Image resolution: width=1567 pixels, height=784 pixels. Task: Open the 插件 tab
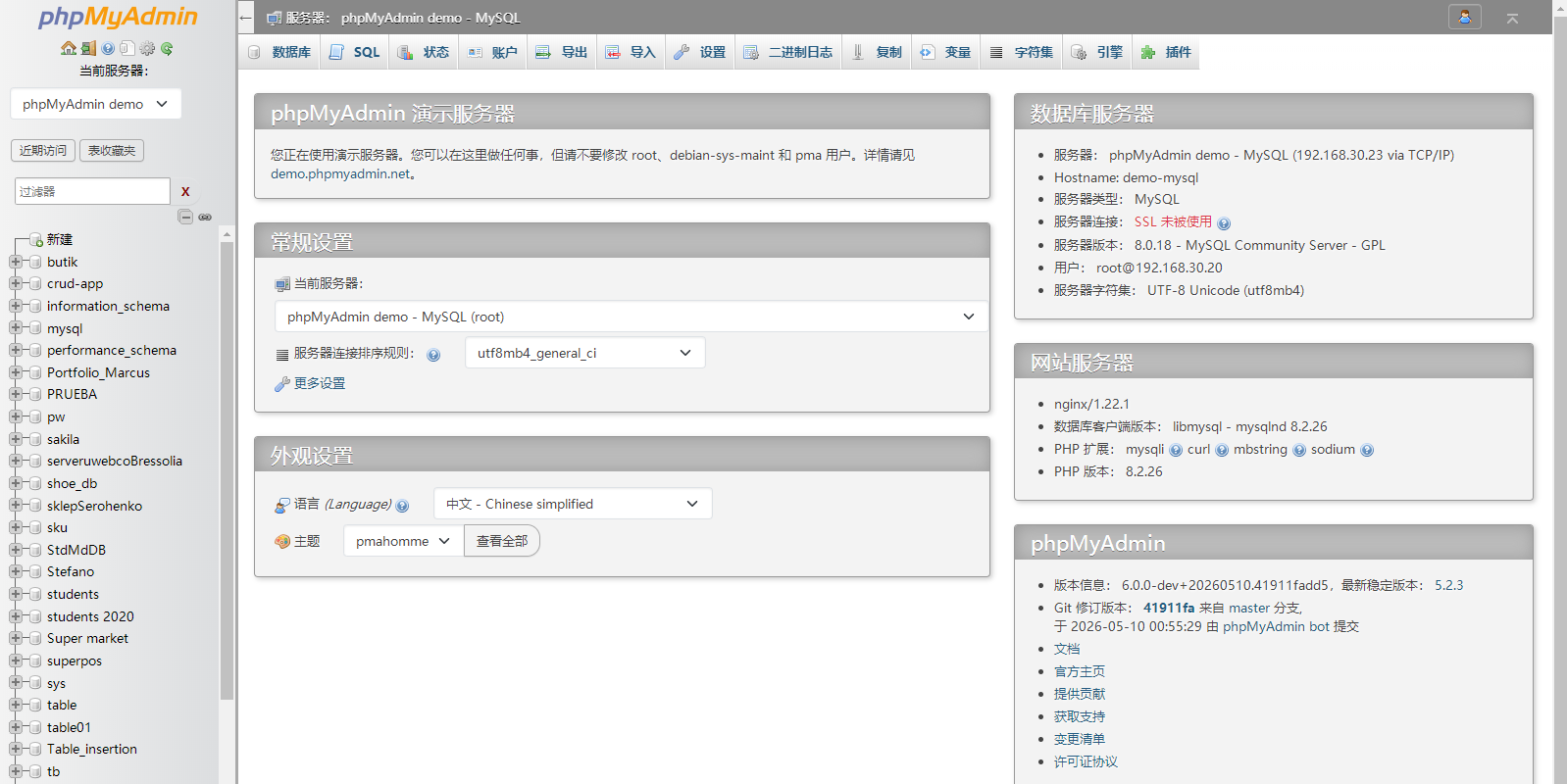[x=1166, y=52]
